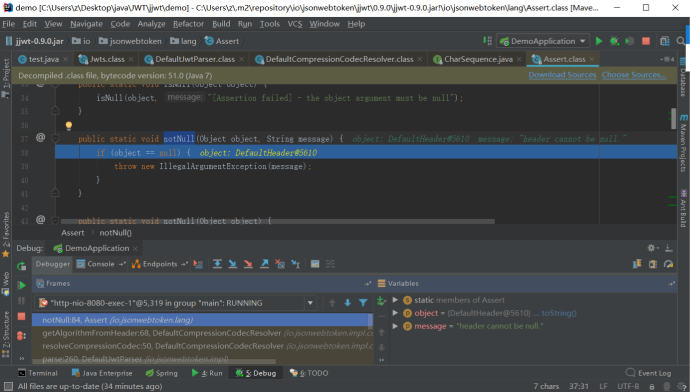The width and height of the screenshot is (690, 392).
Task: Open 6: TODO tool window
Action: click(309, 373)
